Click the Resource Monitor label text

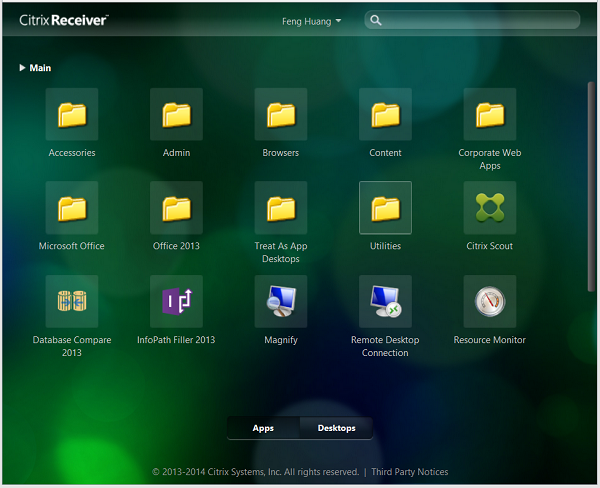[x=490, y=340]
